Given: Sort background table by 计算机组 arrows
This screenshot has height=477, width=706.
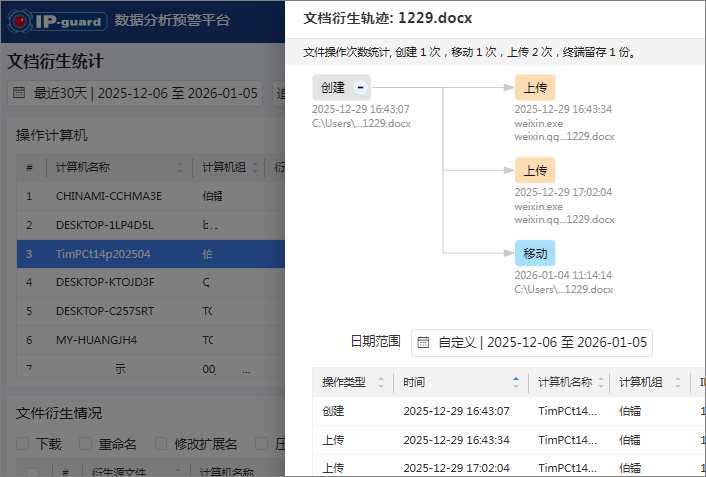Looking at the screenshot, I should coord(255,168).
